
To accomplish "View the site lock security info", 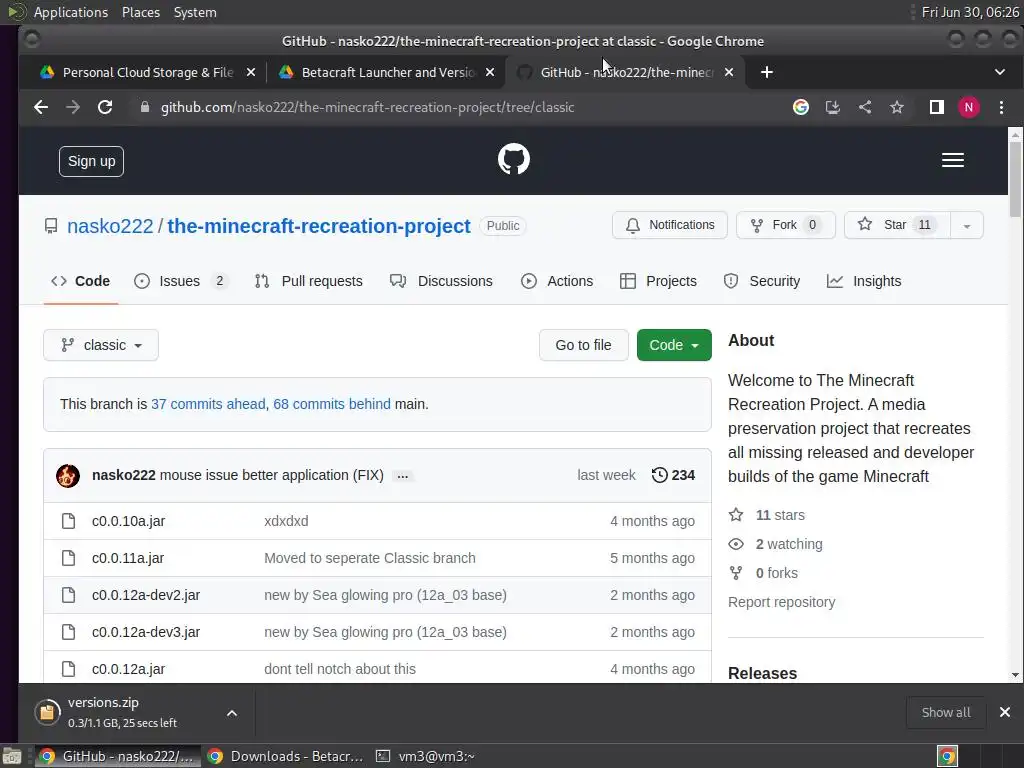I will 145,107.
